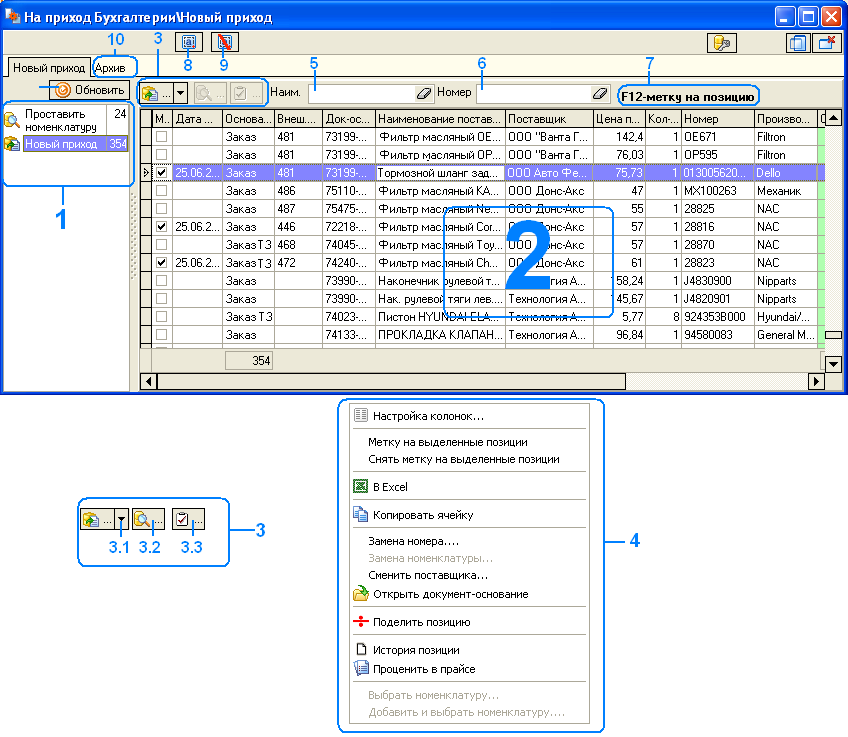The width and height of the screenshot is (848, 737).
Task: Choose Метку на выделенные позиции
Action: (x=448, y=442)
